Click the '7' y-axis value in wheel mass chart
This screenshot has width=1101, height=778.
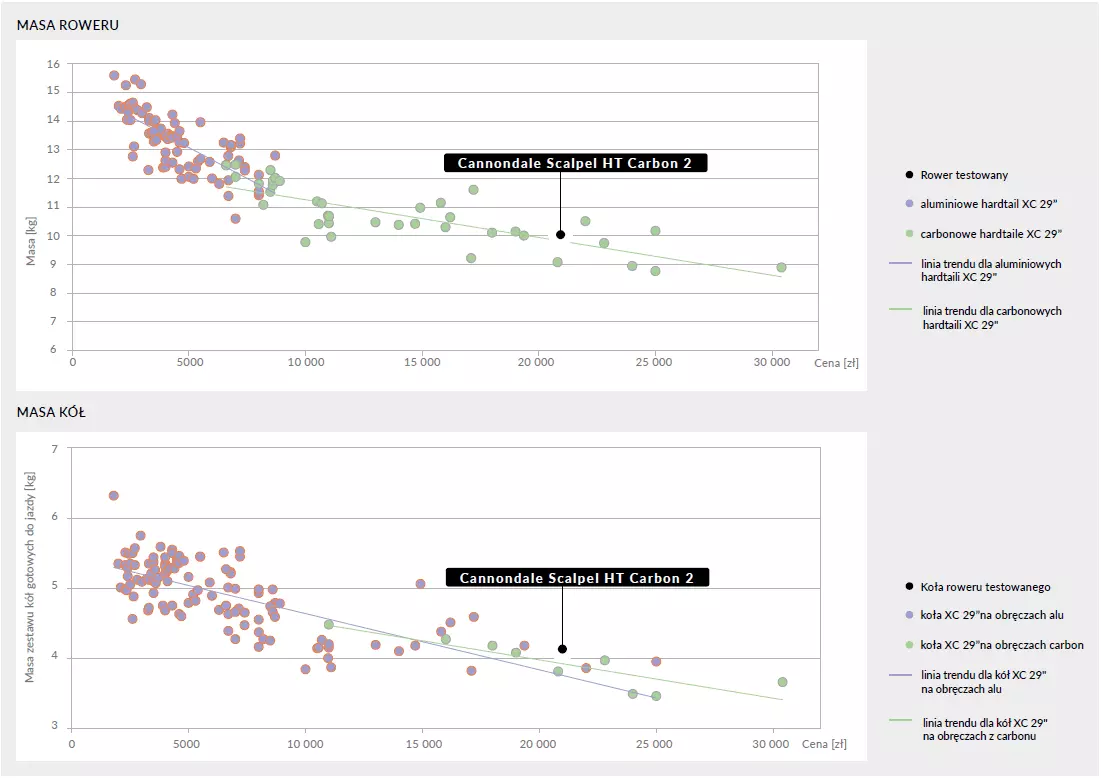pos(55,449)
